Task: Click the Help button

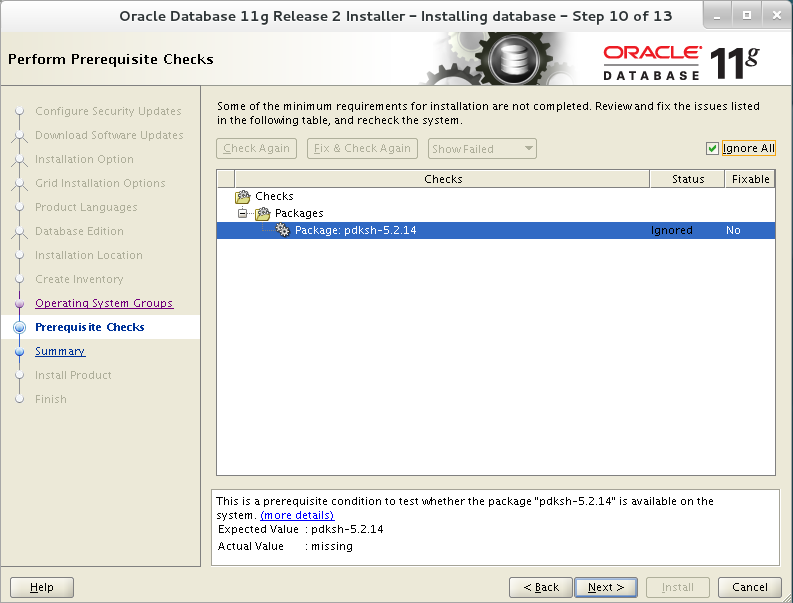Action: [42, 587]
